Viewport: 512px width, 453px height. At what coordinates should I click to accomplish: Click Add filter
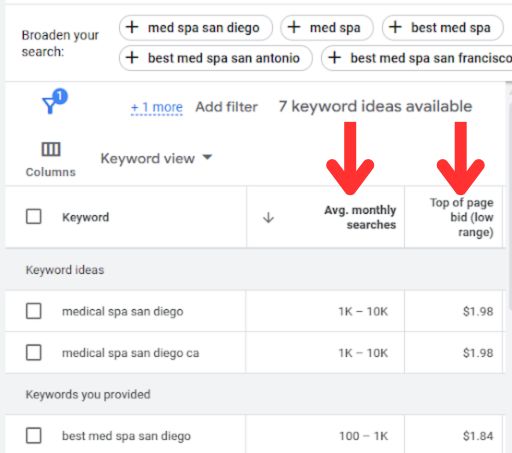pyautogui.click(x=226, y=107)
